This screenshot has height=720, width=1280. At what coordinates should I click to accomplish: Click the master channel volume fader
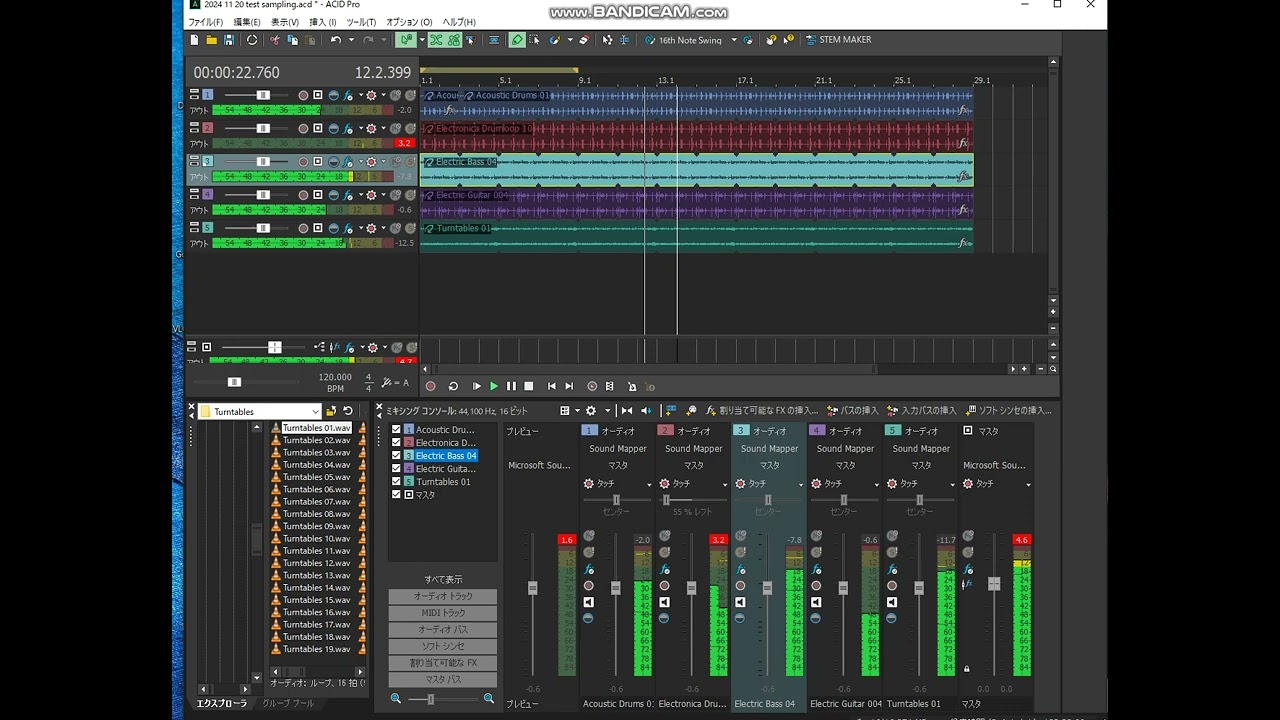[994, 584]
